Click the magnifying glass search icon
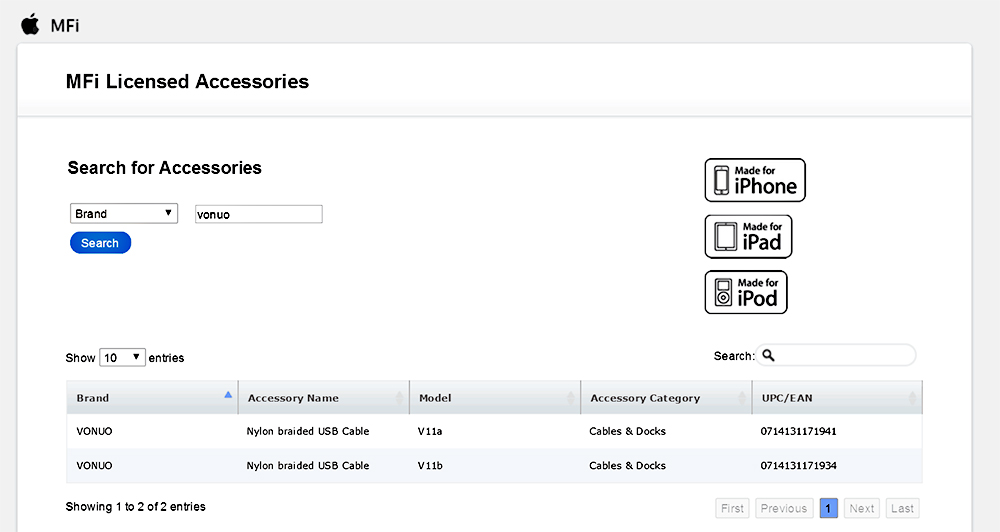 click(768, 355)
